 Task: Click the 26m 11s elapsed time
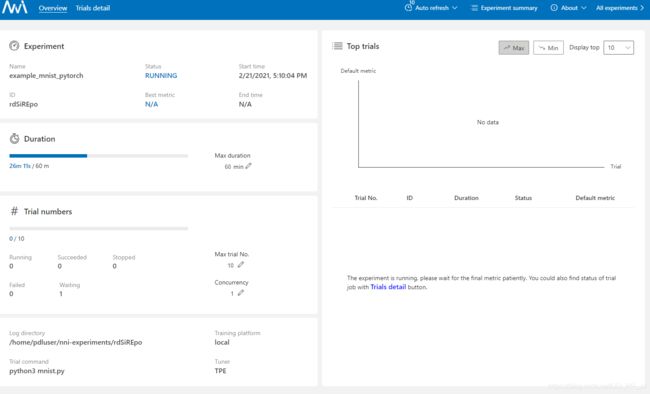(20, 166)
